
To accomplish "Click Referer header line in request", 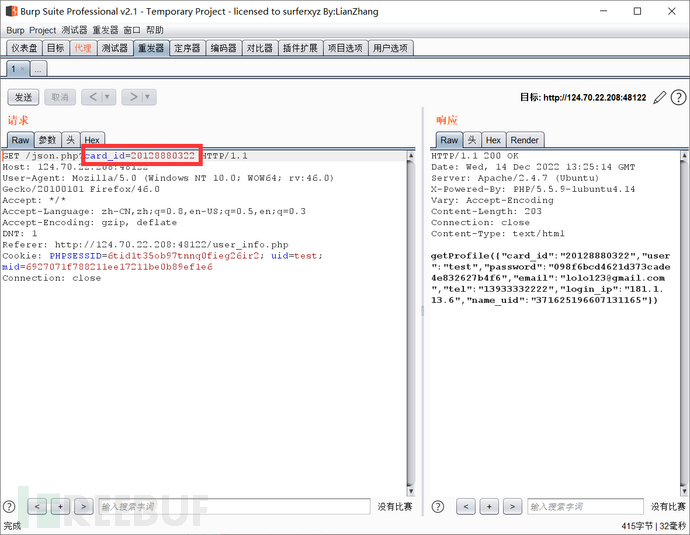I will pyautogui.click(x=145, y=245).
